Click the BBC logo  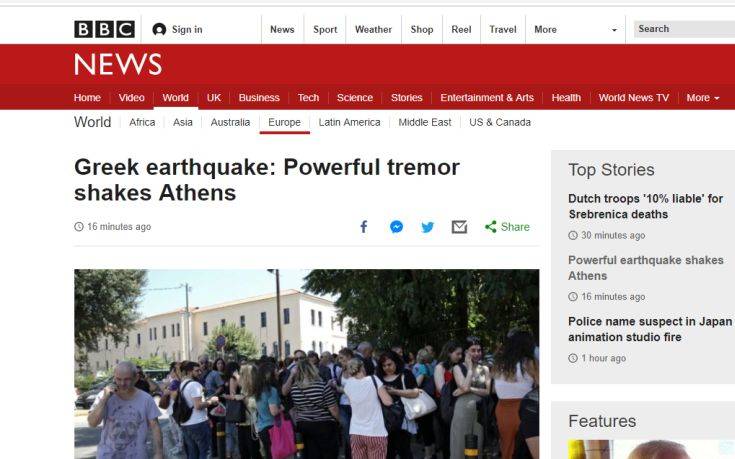pos(105,29)
